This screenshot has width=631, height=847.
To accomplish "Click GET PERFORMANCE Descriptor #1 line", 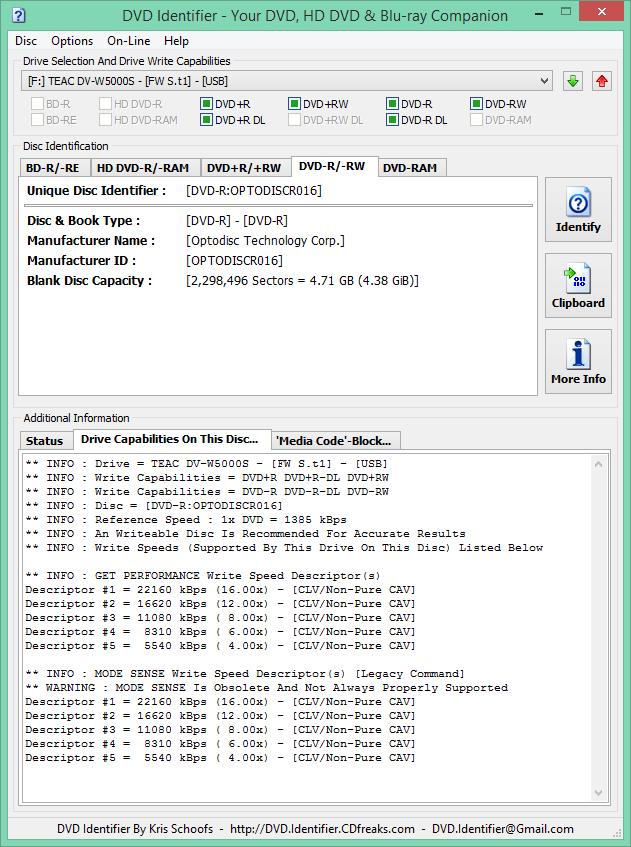I will coord(220,590).
